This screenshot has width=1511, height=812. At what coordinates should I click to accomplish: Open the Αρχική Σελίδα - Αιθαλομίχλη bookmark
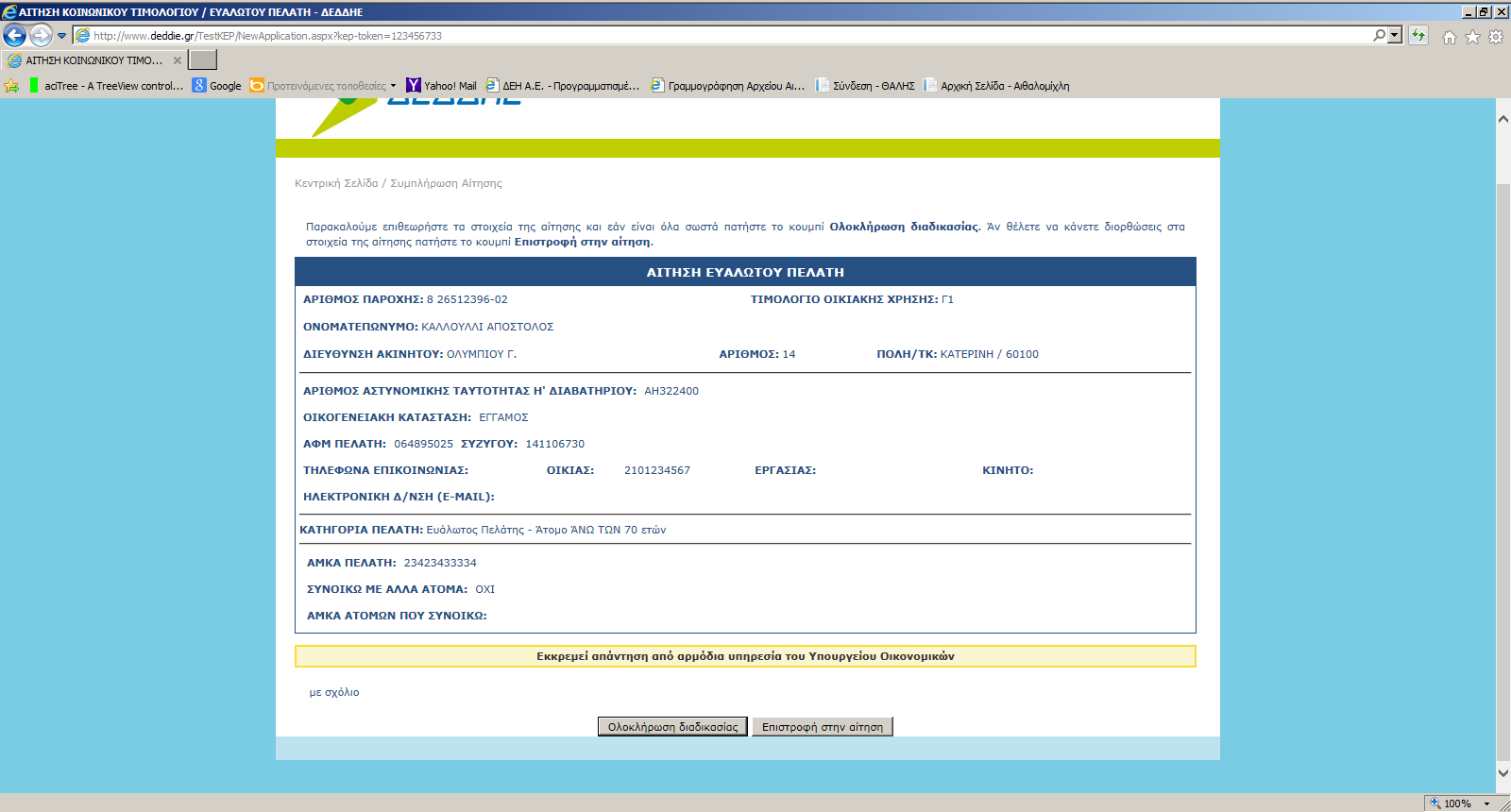pyautogui.click(x=996, y=86)
